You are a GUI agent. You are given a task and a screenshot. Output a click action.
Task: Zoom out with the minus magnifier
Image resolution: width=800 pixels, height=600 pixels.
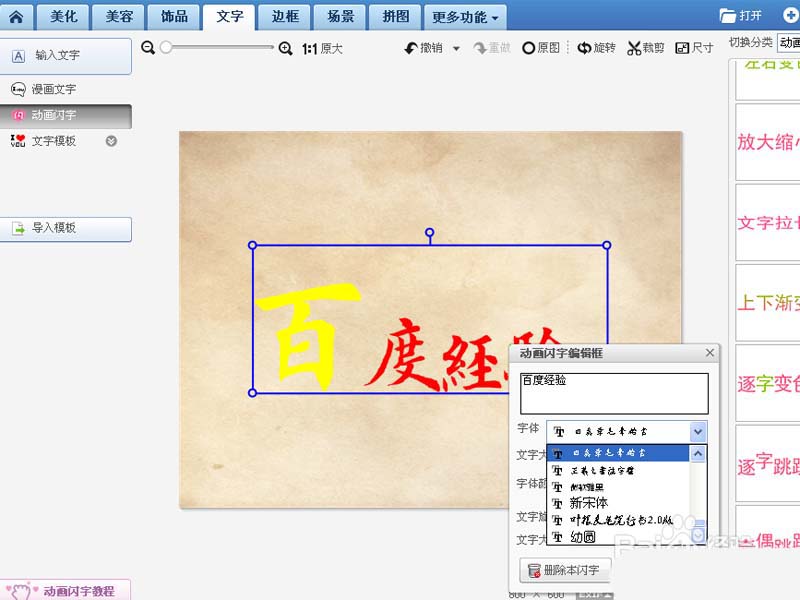tap(148, 48)
